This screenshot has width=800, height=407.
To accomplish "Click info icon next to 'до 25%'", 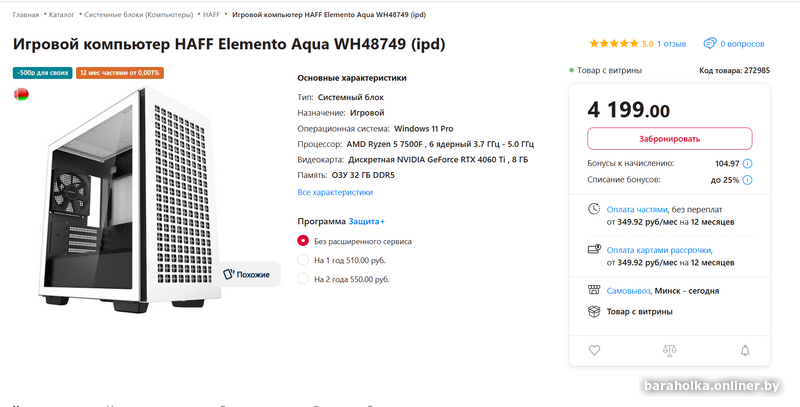I will pyautogui.click(x=748, y=180).
